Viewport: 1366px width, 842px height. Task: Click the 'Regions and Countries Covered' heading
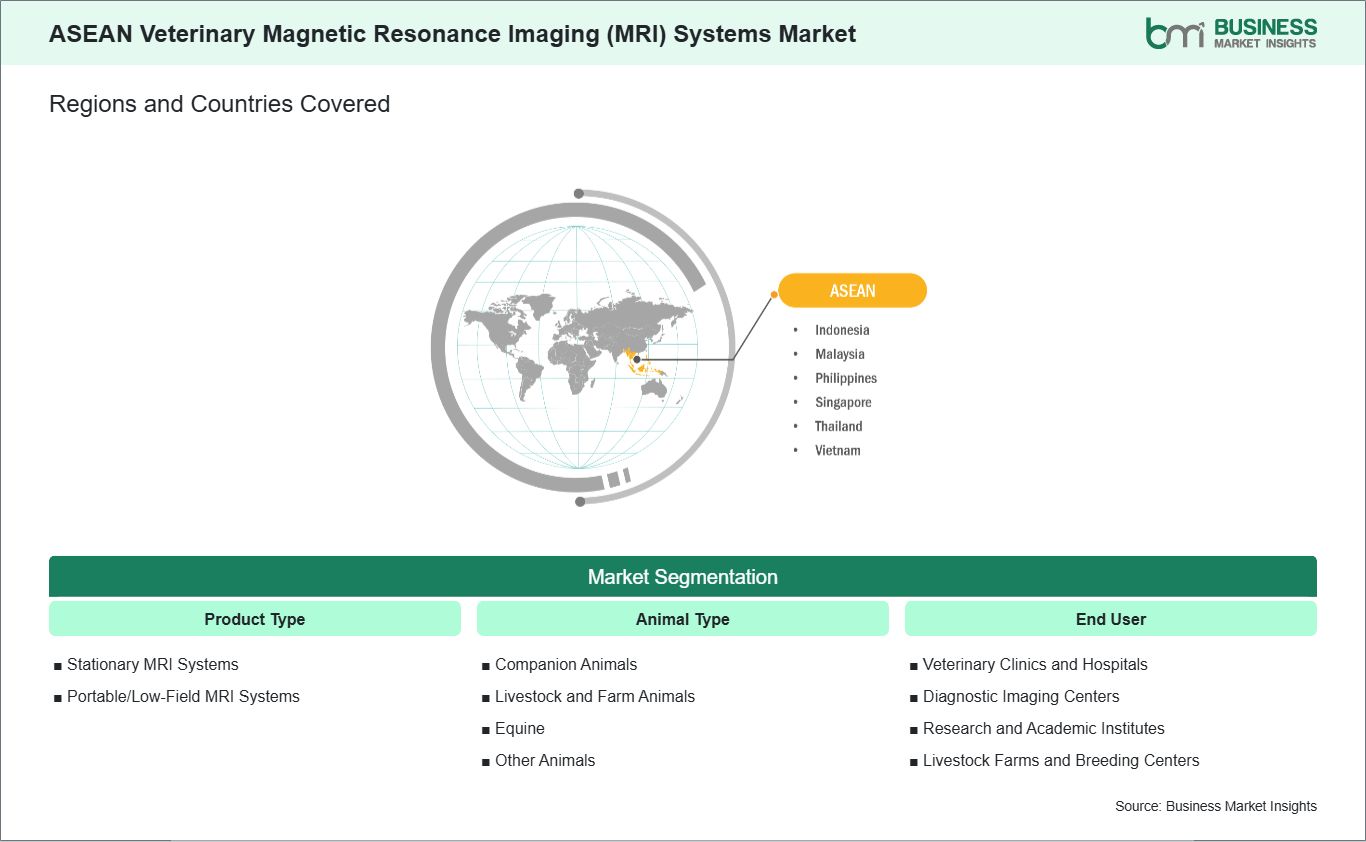point(219,104)
